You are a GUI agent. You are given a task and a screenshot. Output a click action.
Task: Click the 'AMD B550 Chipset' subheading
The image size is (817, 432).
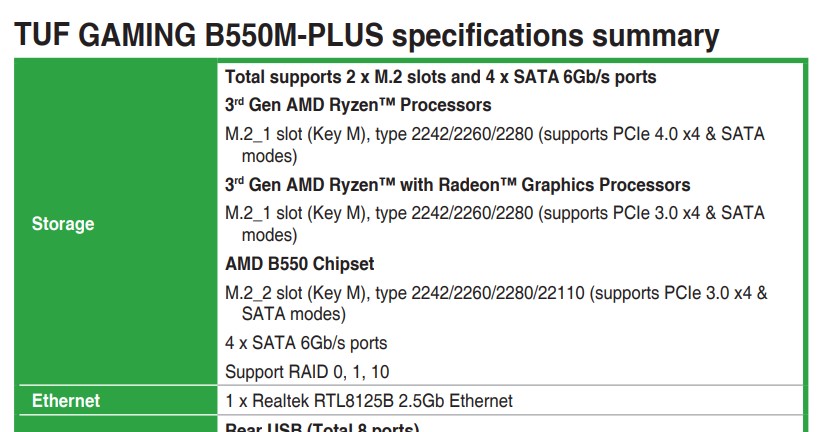coord(299,264)
